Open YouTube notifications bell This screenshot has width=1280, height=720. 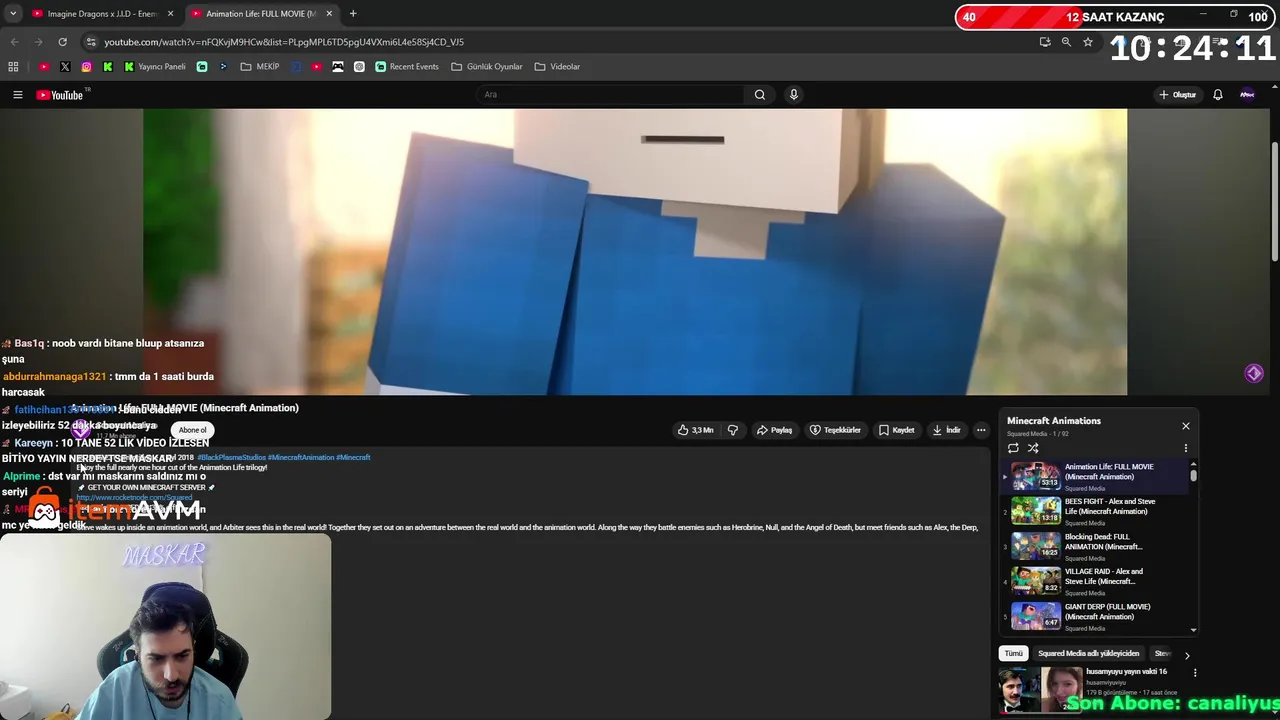[x=1218, y=95]
